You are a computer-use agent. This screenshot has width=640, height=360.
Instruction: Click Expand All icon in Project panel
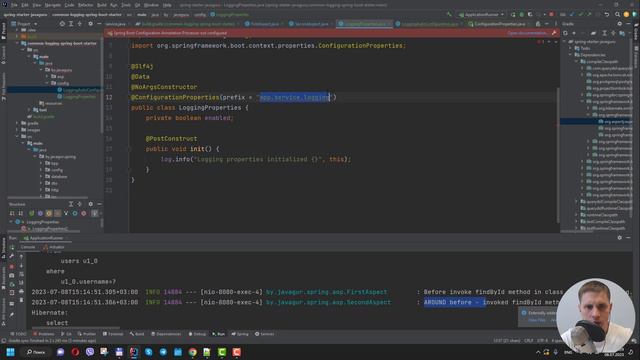click(x=71, y=24)
